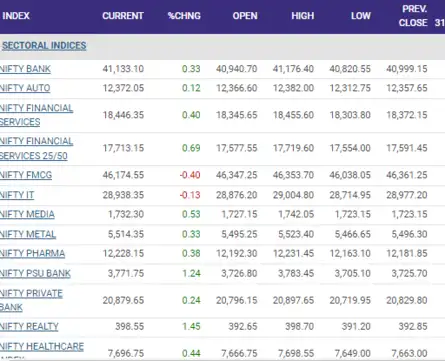Open the NIFTY MEDIA index link

(x=27, y=214)
